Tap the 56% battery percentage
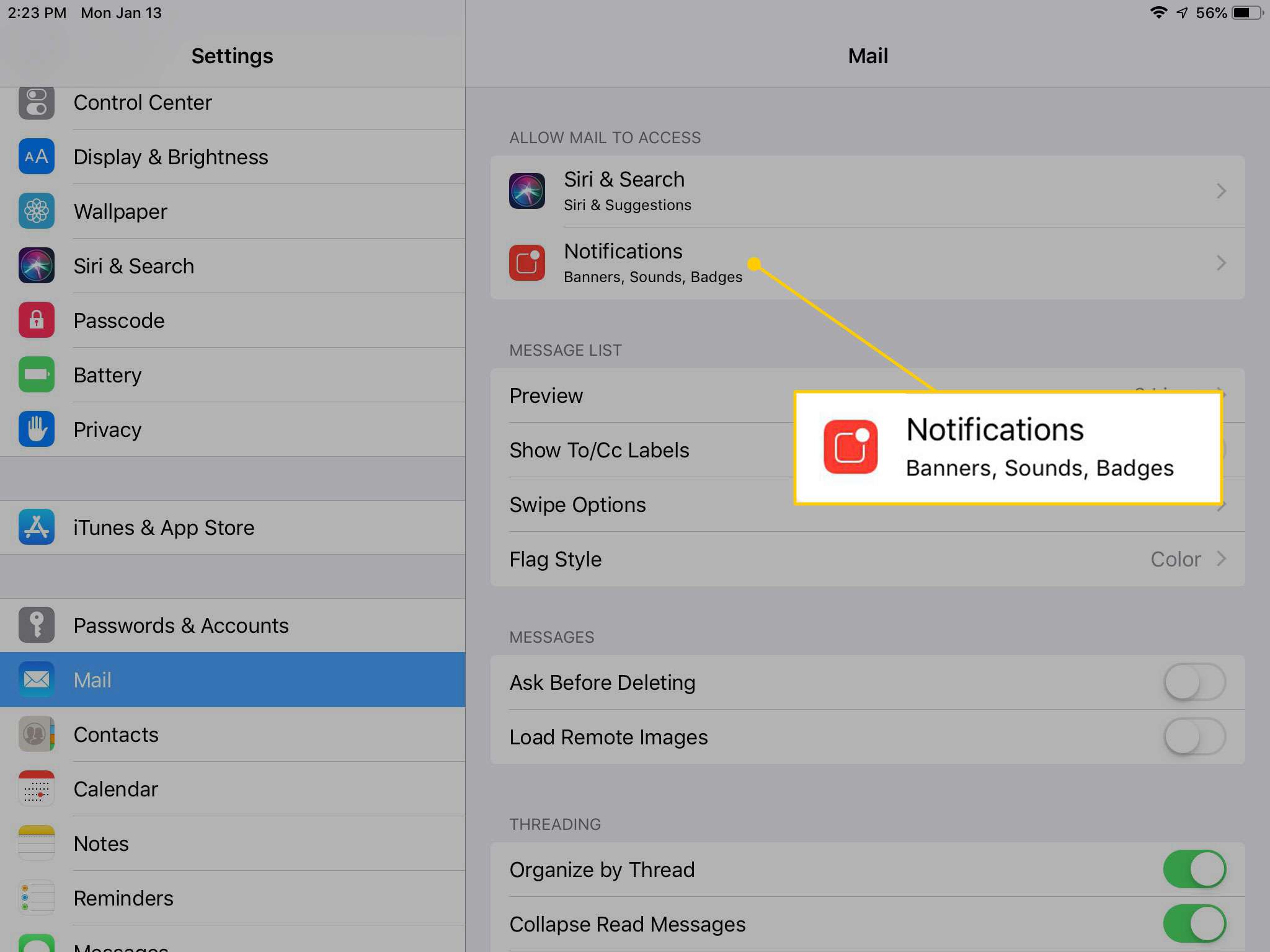 tap(1211, 13)
